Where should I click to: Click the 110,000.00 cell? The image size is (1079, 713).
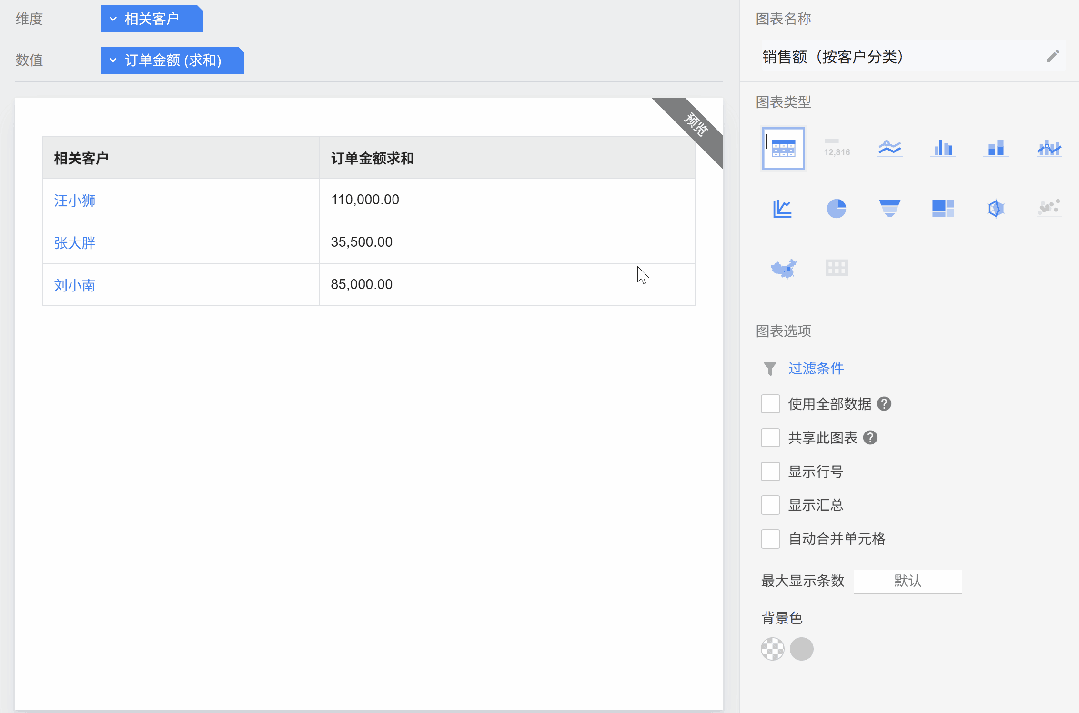pos(507,200)
